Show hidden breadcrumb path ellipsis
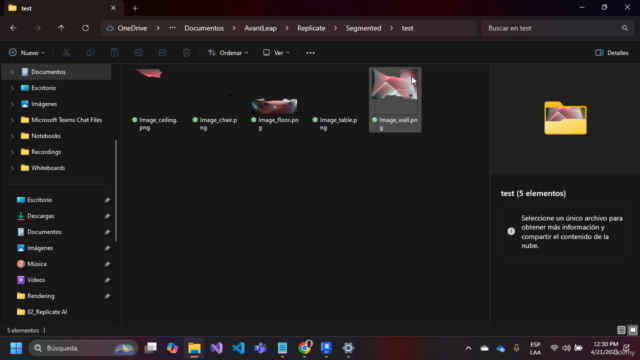The width and height of the screenshot is (640, 360). click(172, 28)
